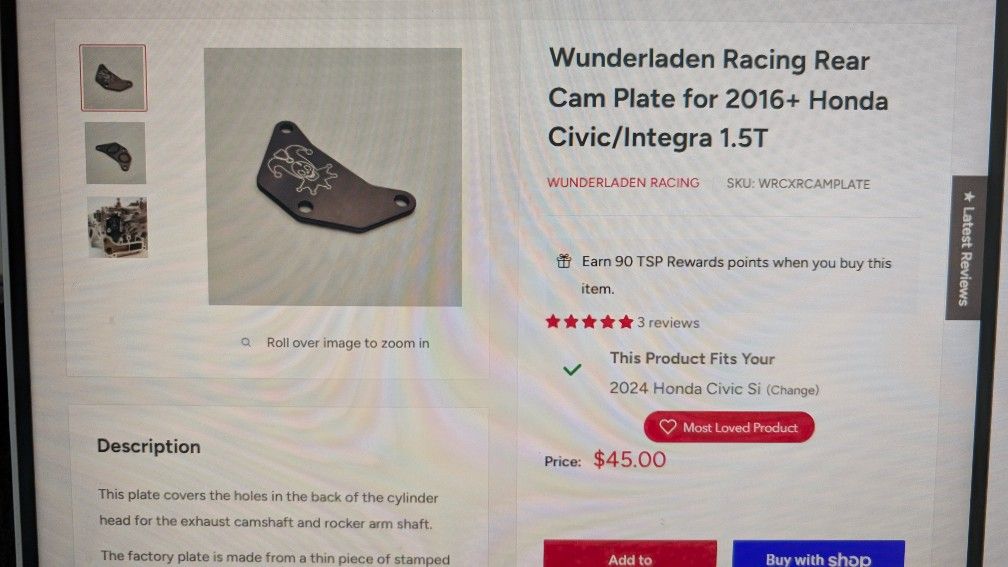Click the gift icon next to TSP Rewards
Viewport: 1008px width, 567px height.
click(564, 261)
